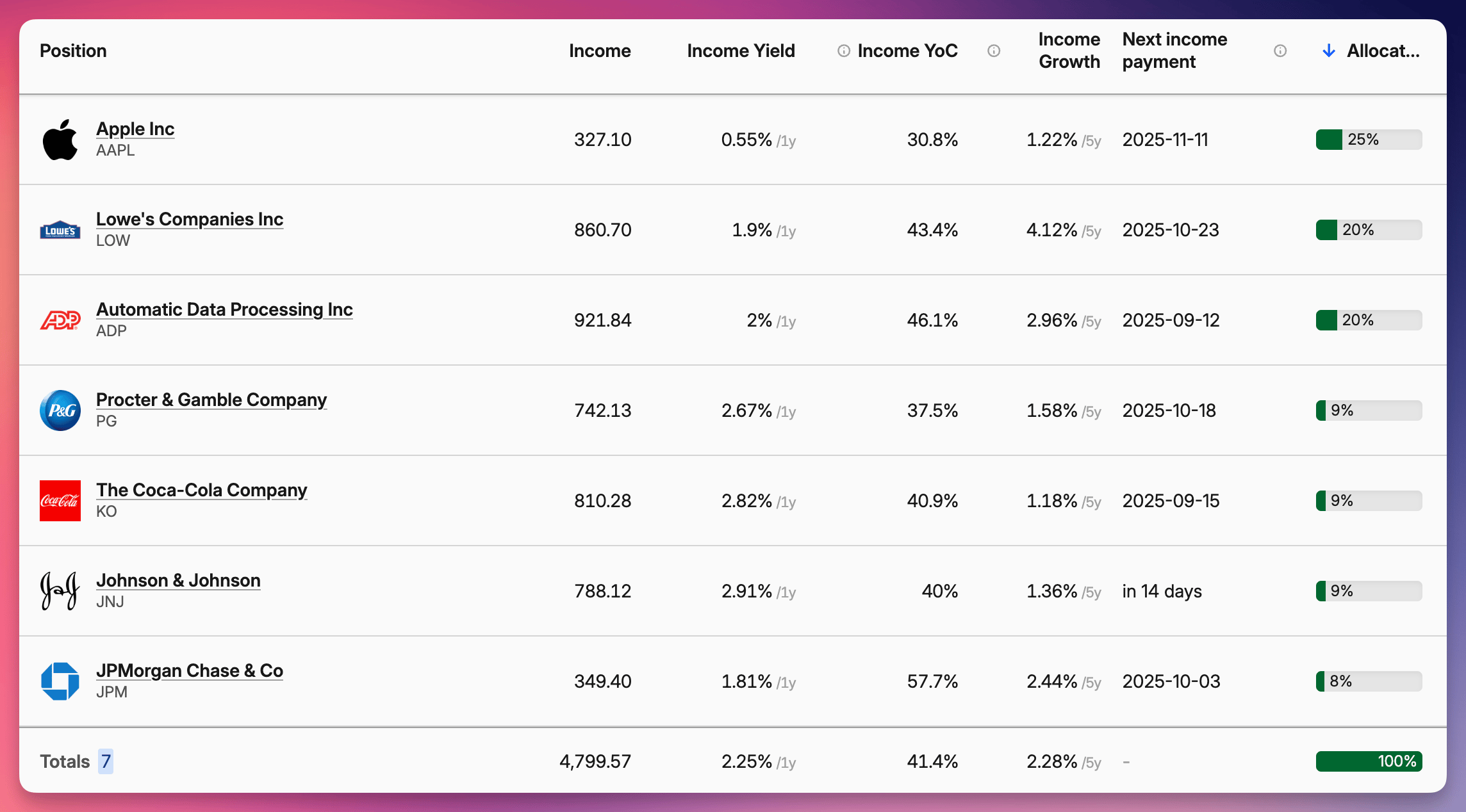This screenshot has width=1466, height=812.
Task: Click JPMorgan next payment 2025-10-03
Action: (1171, 681)
